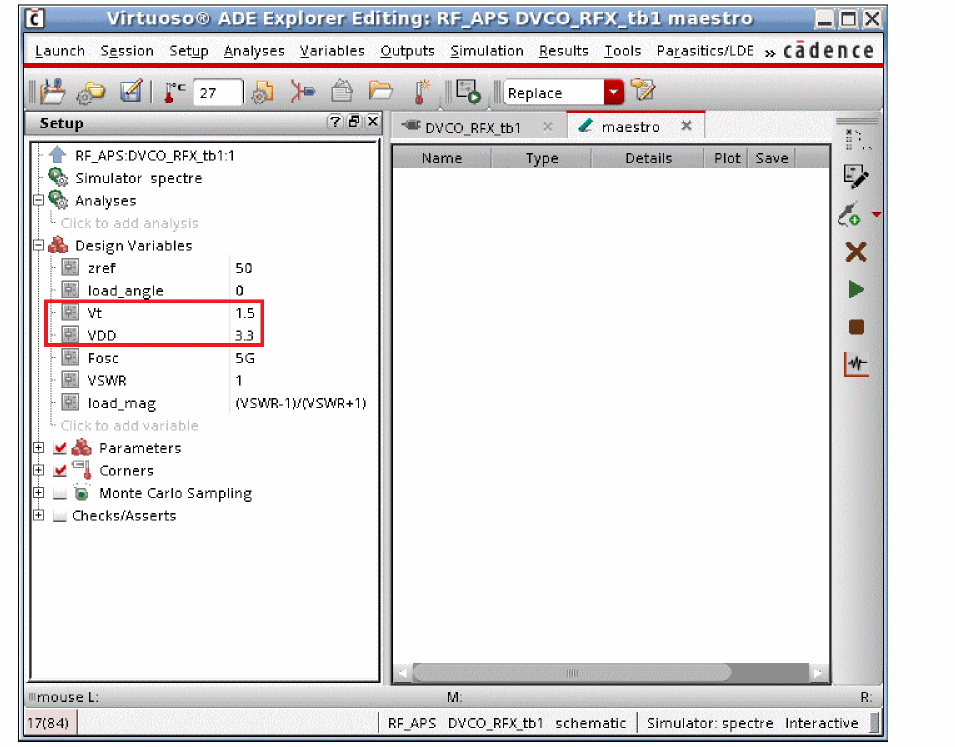Viewport: 955px width, 747px height.
Task: Click the plot waveform icon on right
Action: pyautogui.click(x=856, y=364)
